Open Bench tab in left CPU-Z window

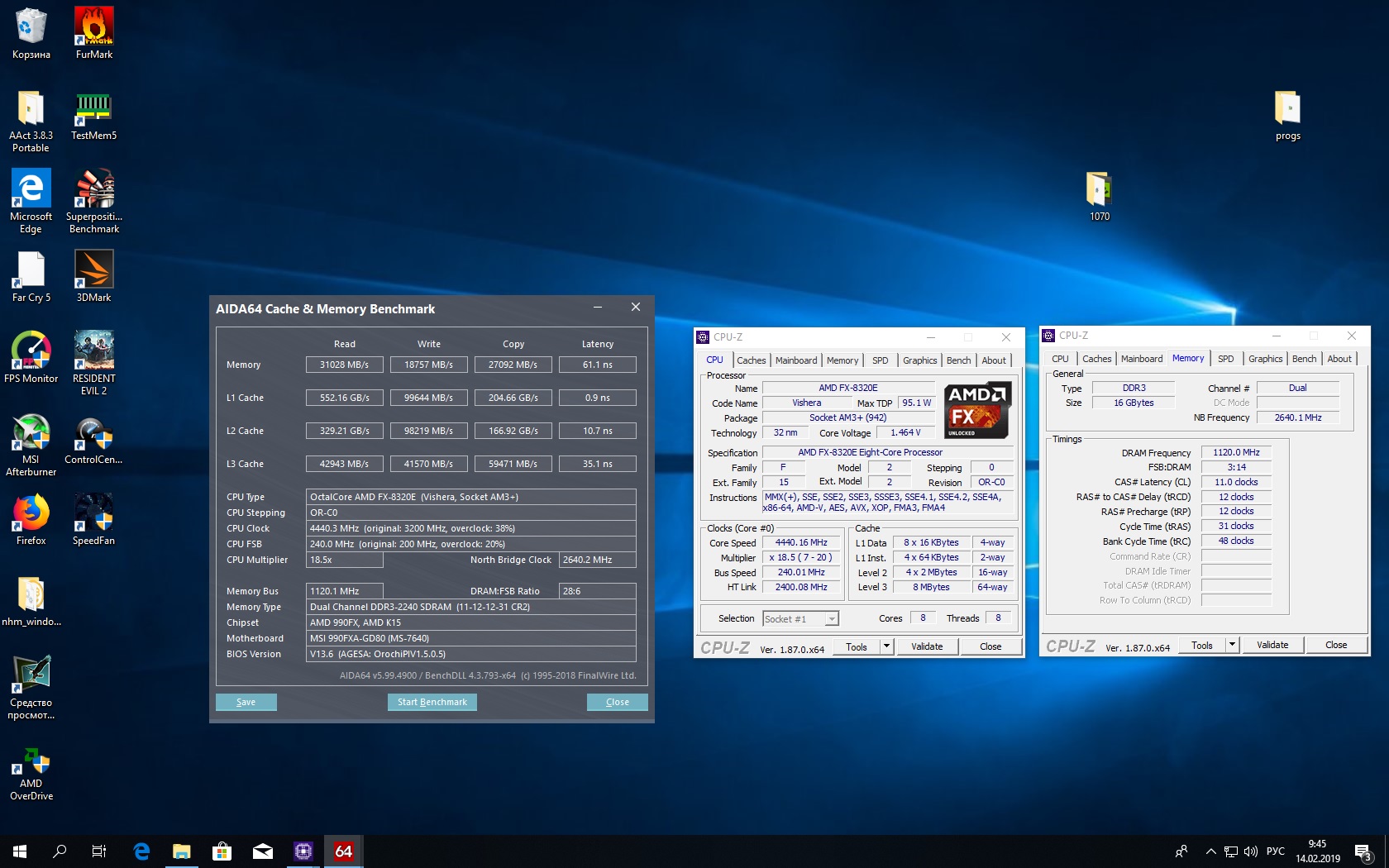958,360
